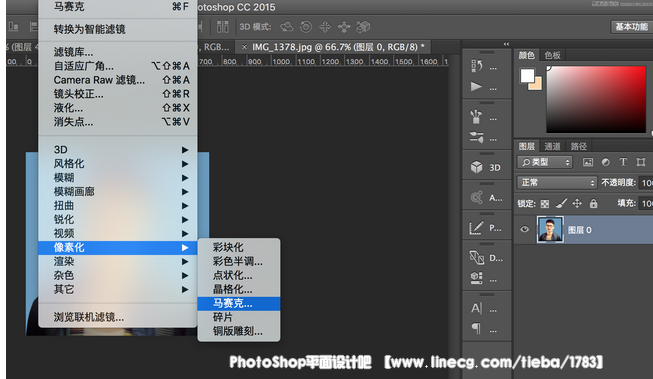The height and width of the screenshot is (379, 653).
Task: Switch to the 路径 paths tab
Action: pyautogui.click(x=579, y=146)
